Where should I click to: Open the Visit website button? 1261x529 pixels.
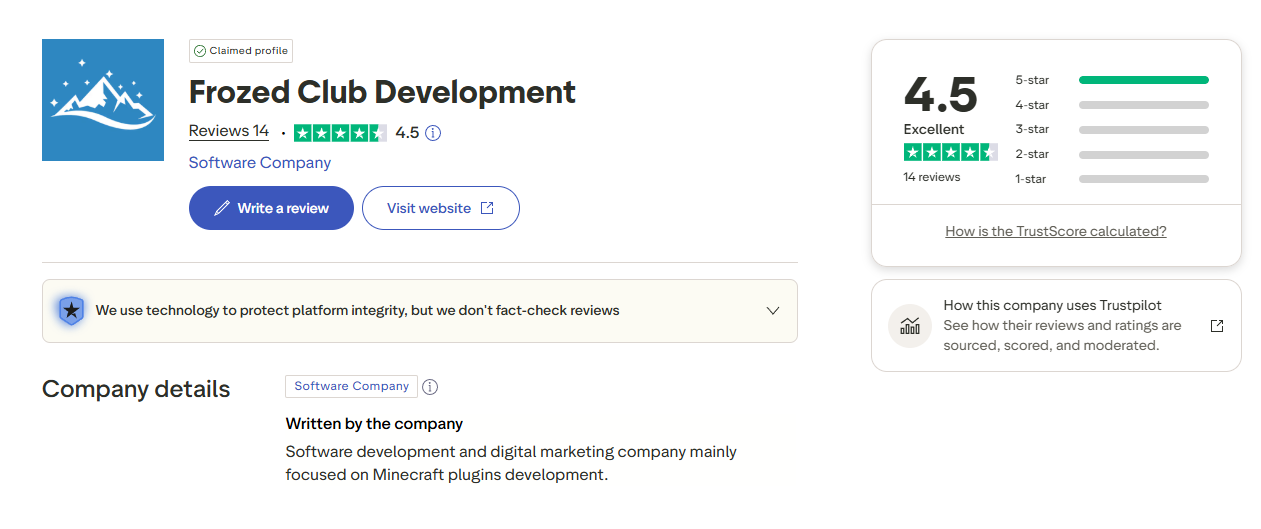tap(440, 208)
